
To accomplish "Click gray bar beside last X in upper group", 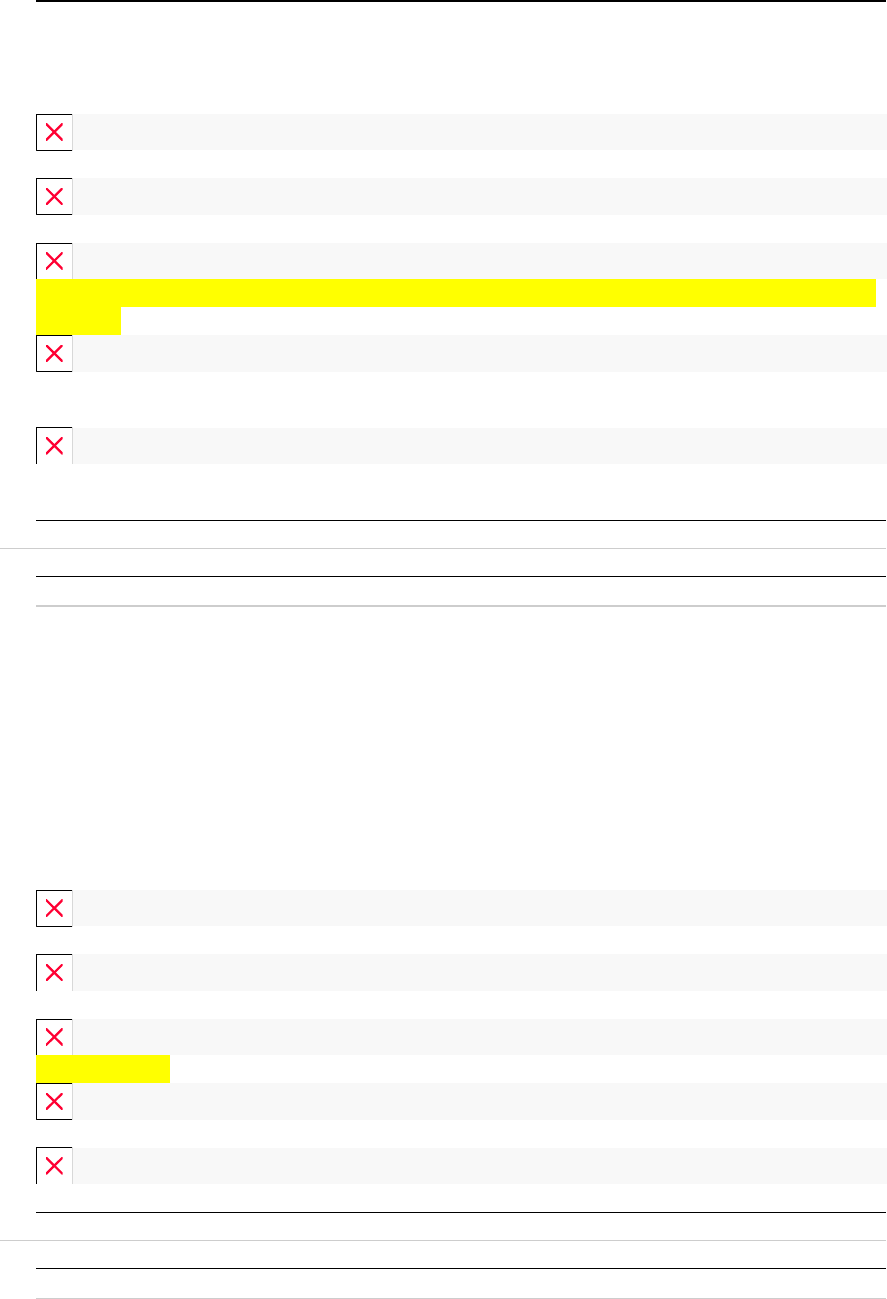I will pyautogui.click(x=480, y=446).
